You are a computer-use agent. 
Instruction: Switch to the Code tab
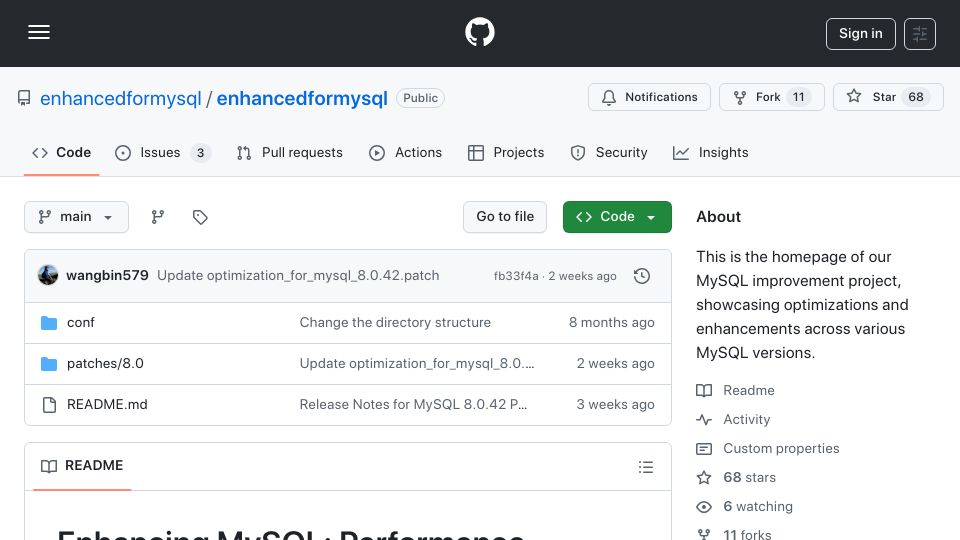pyautogui.click(x=61, y=152)
